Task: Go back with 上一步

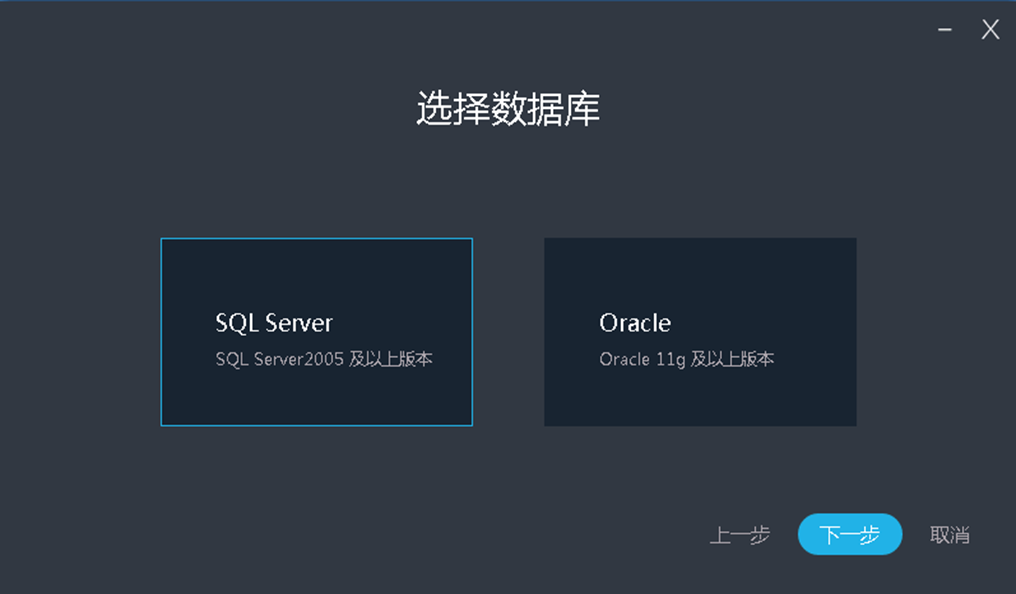Action: tap(740, 535)
